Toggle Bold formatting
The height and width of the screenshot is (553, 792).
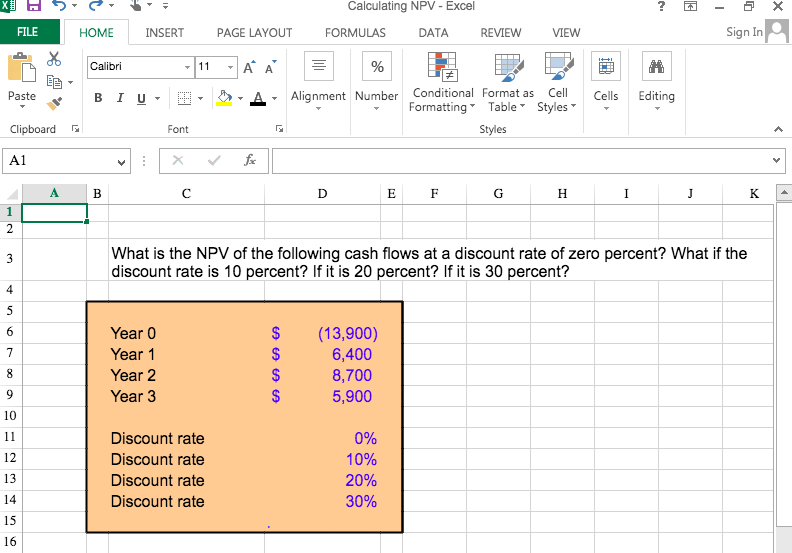(x=98, y=98)
